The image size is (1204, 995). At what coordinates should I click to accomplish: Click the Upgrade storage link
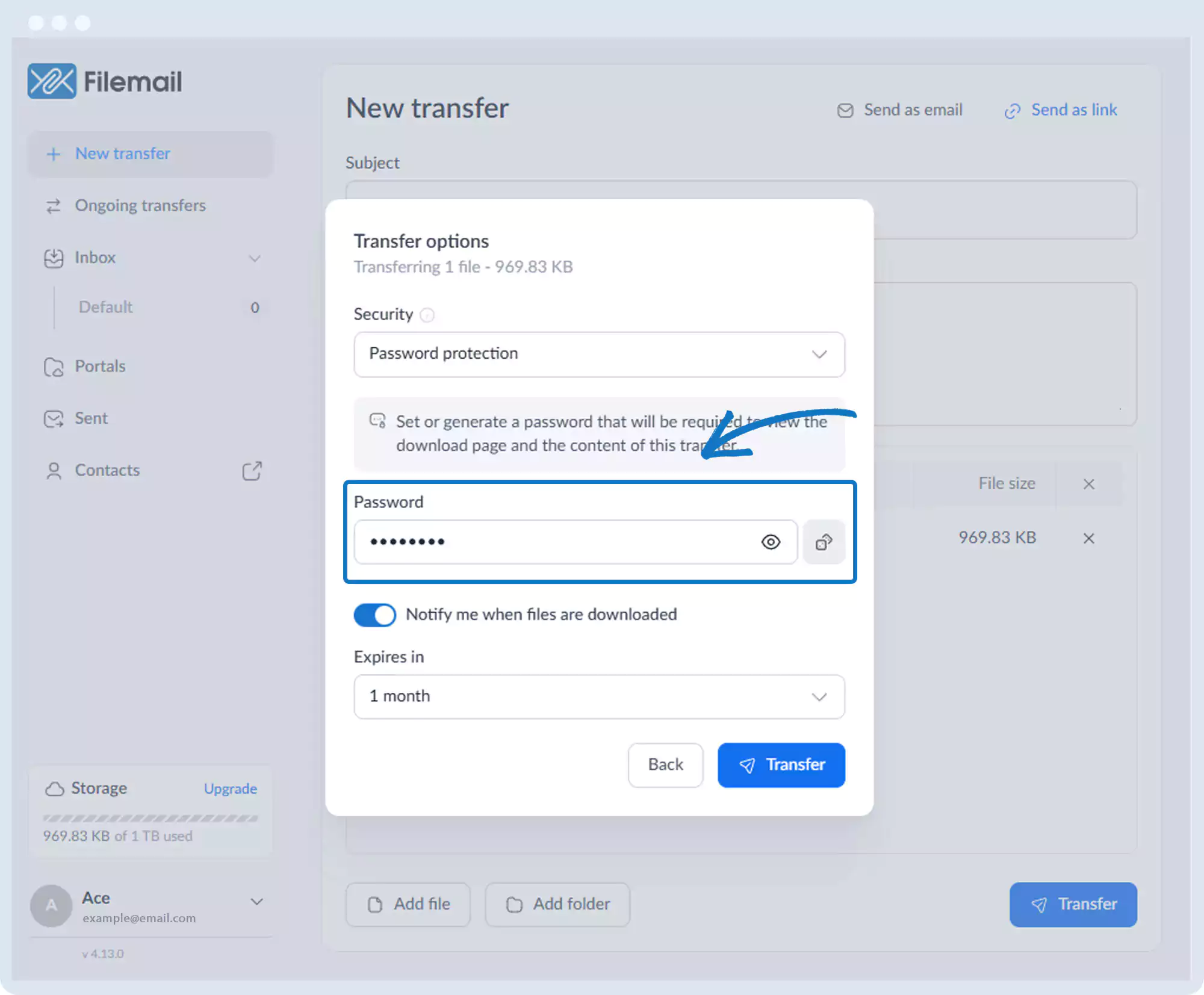(x=230, y=789)
